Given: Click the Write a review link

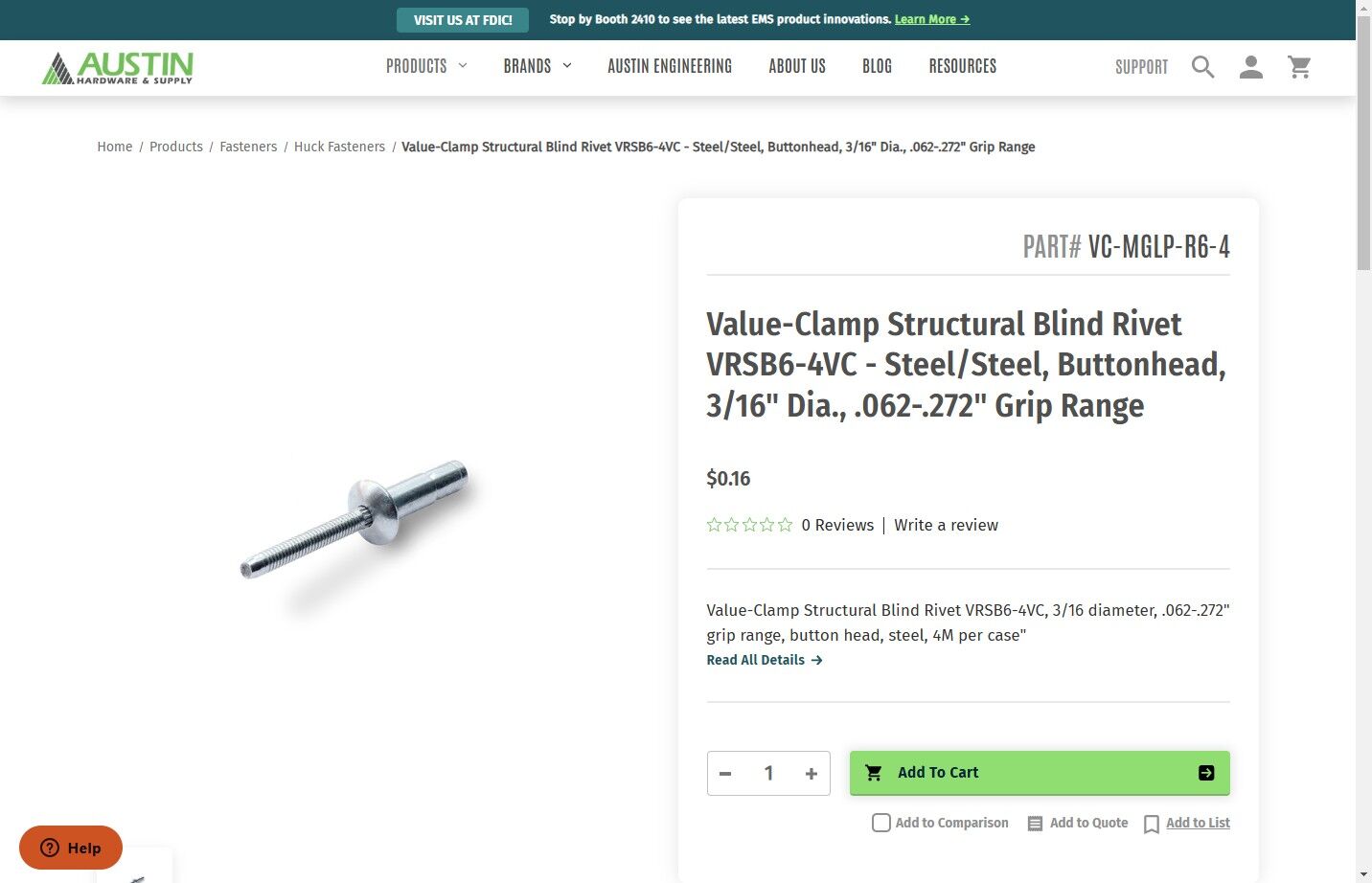Looking at the screenshot, I should (946, 525).
